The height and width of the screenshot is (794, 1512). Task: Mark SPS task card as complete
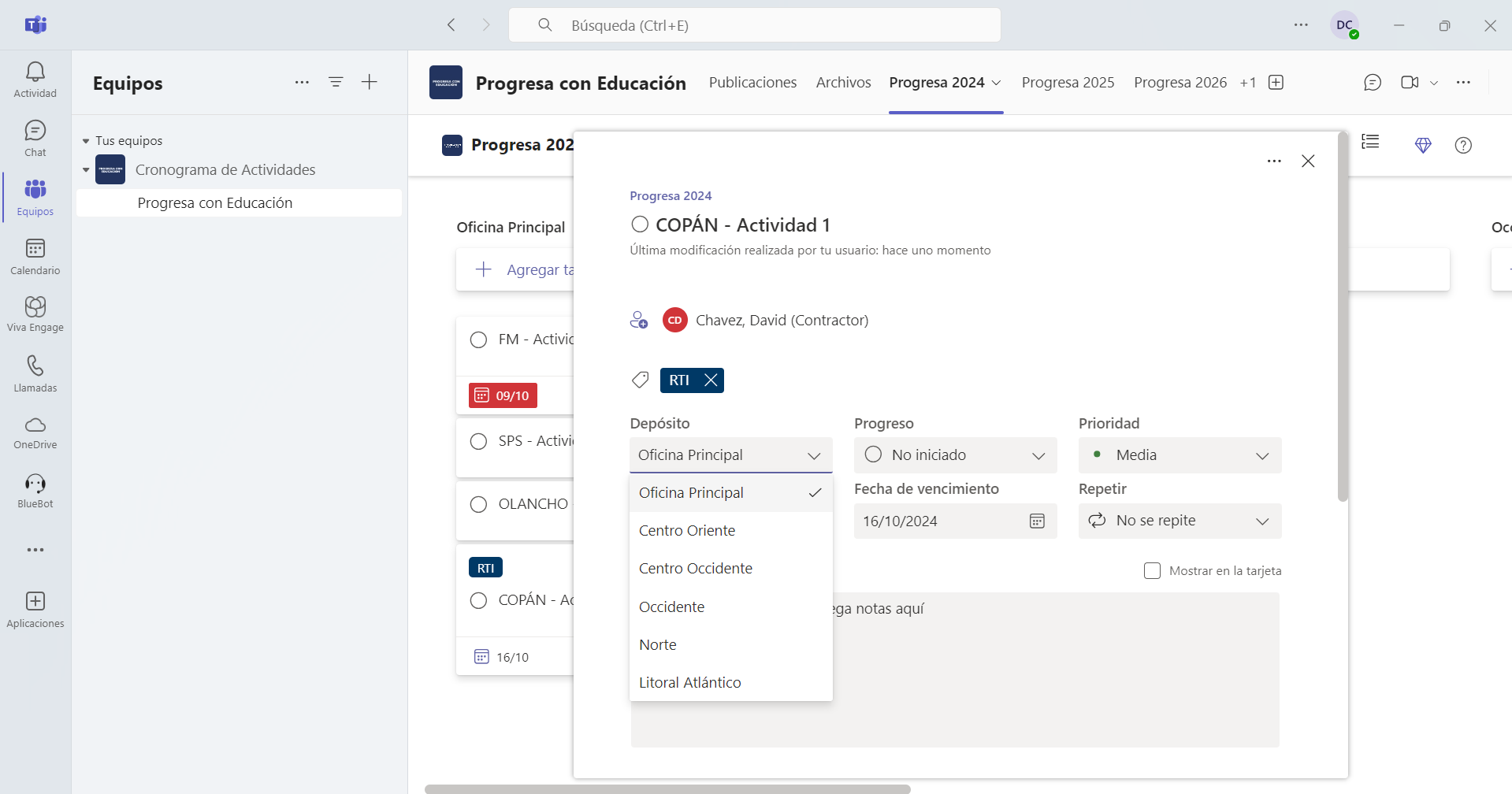(x=478, y=441)
